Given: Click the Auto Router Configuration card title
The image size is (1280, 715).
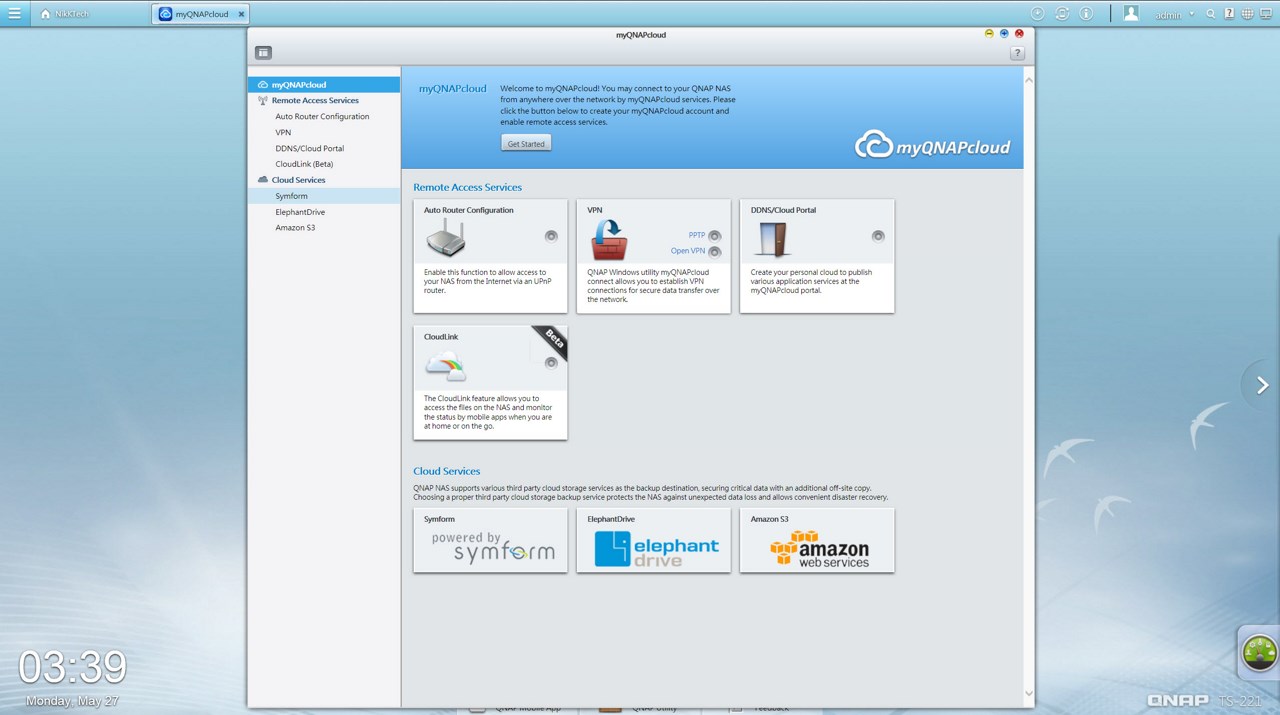Looking at the screenshot, I should pyautogui.click(x=469, y=210).
